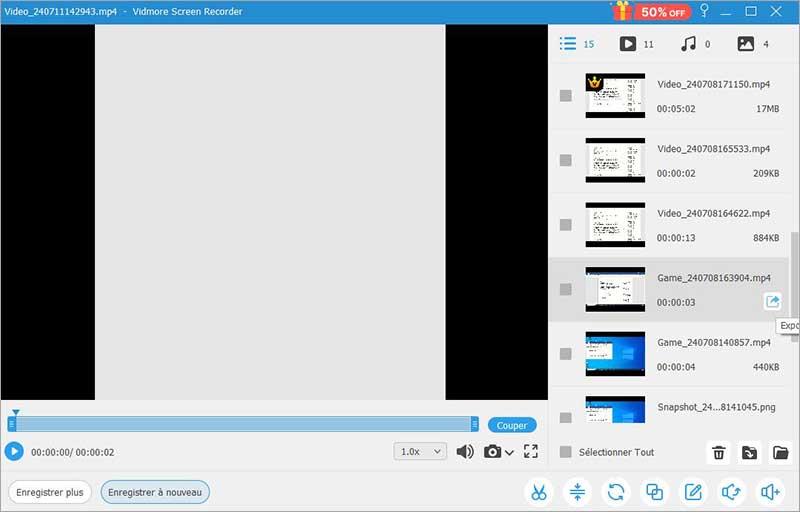Screen dimensions: 800x512
Task: Check the box for Video_240708164622.mp4
Action: pyautogui.click(x=565, y=225)
